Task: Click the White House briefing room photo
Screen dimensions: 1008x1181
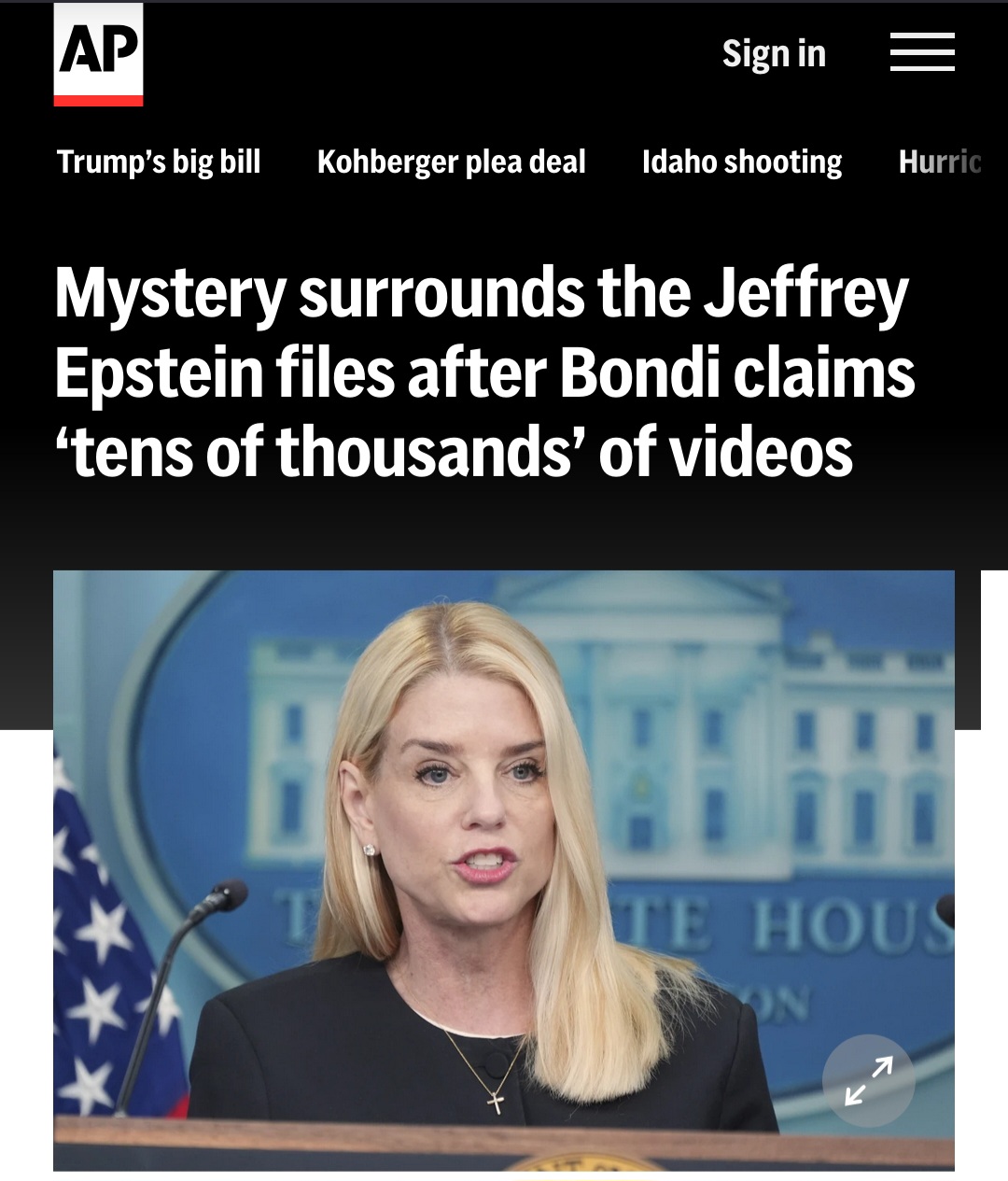Action: [x=504, y=870]
